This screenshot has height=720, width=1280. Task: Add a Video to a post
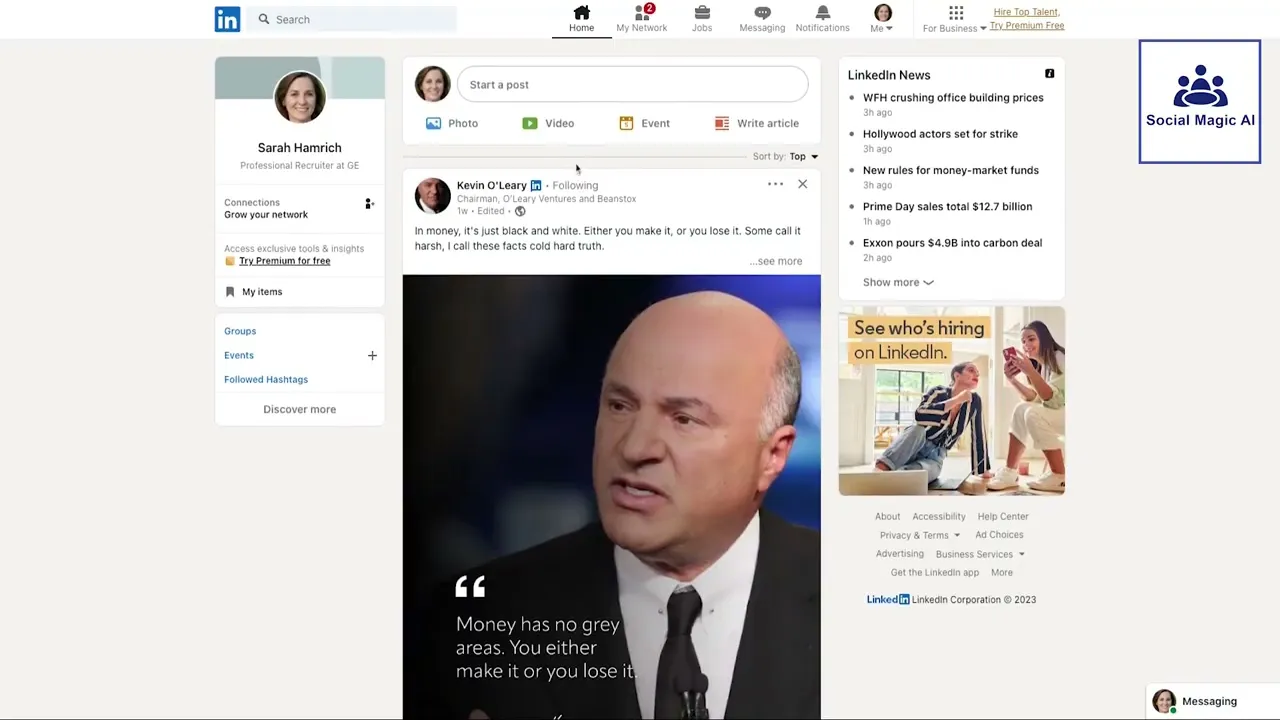[x=548, y=123]
